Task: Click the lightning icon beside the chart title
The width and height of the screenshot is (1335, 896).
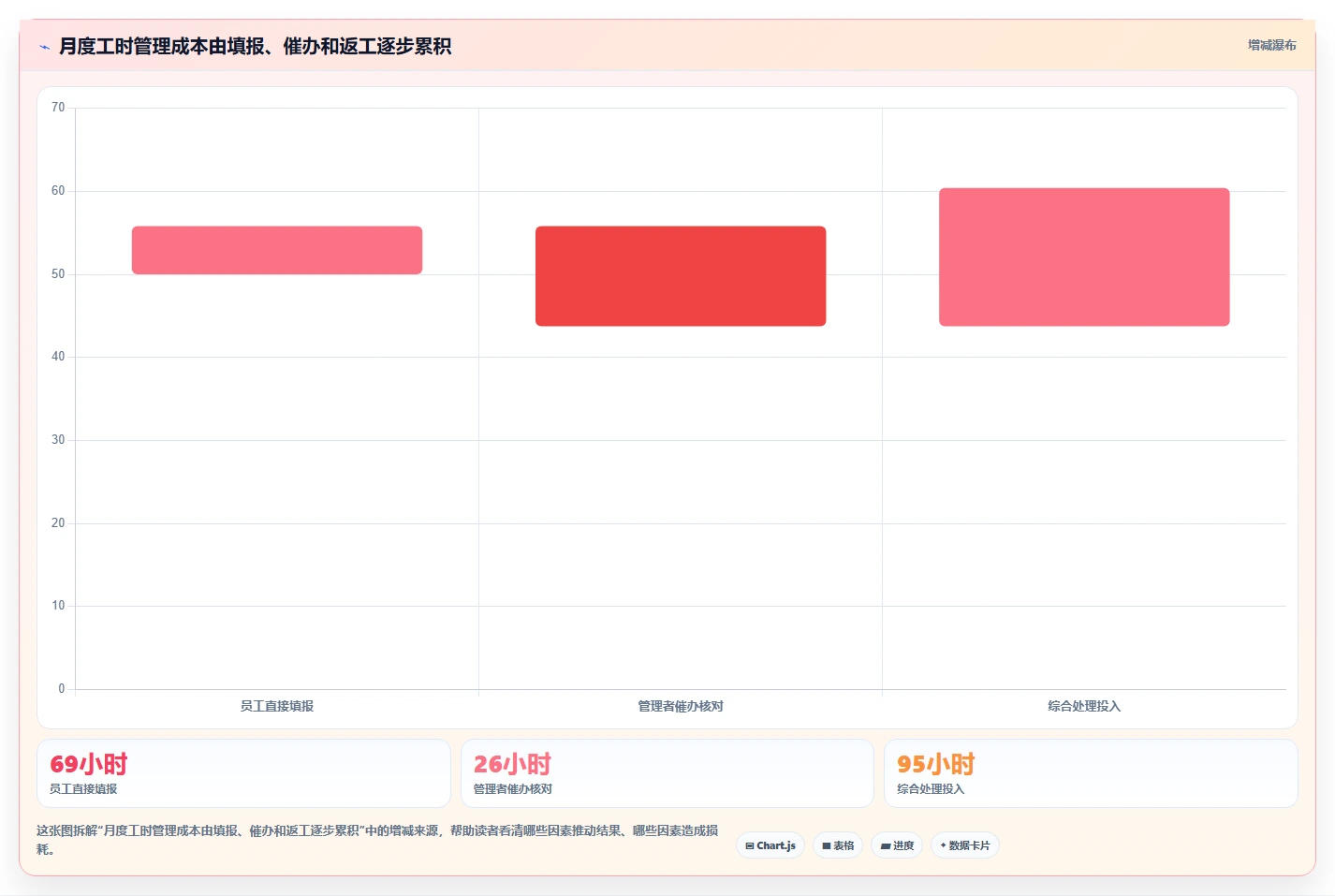Action: click(44, 47)
